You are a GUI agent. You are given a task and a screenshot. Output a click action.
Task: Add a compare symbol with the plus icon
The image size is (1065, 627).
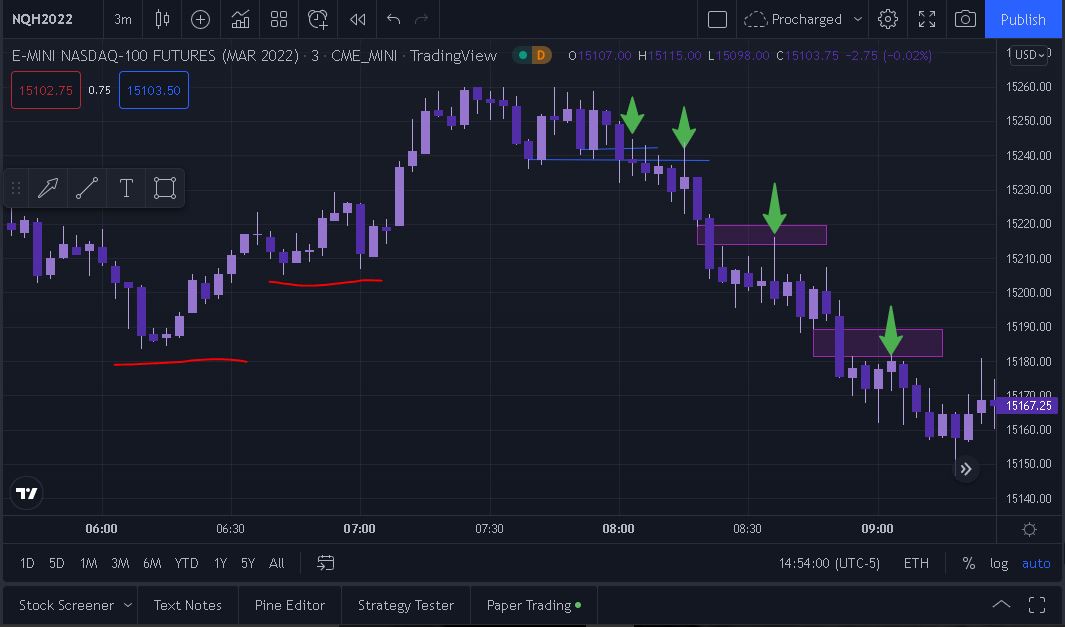click(x=200, y=19)
